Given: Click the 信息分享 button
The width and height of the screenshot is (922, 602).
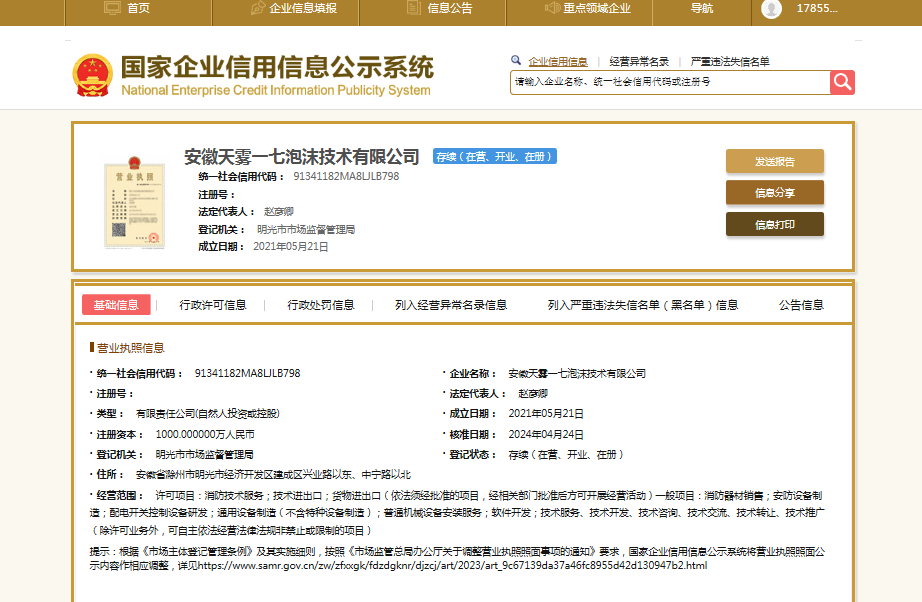Looking at the screenshot, I should click(774, 192).
